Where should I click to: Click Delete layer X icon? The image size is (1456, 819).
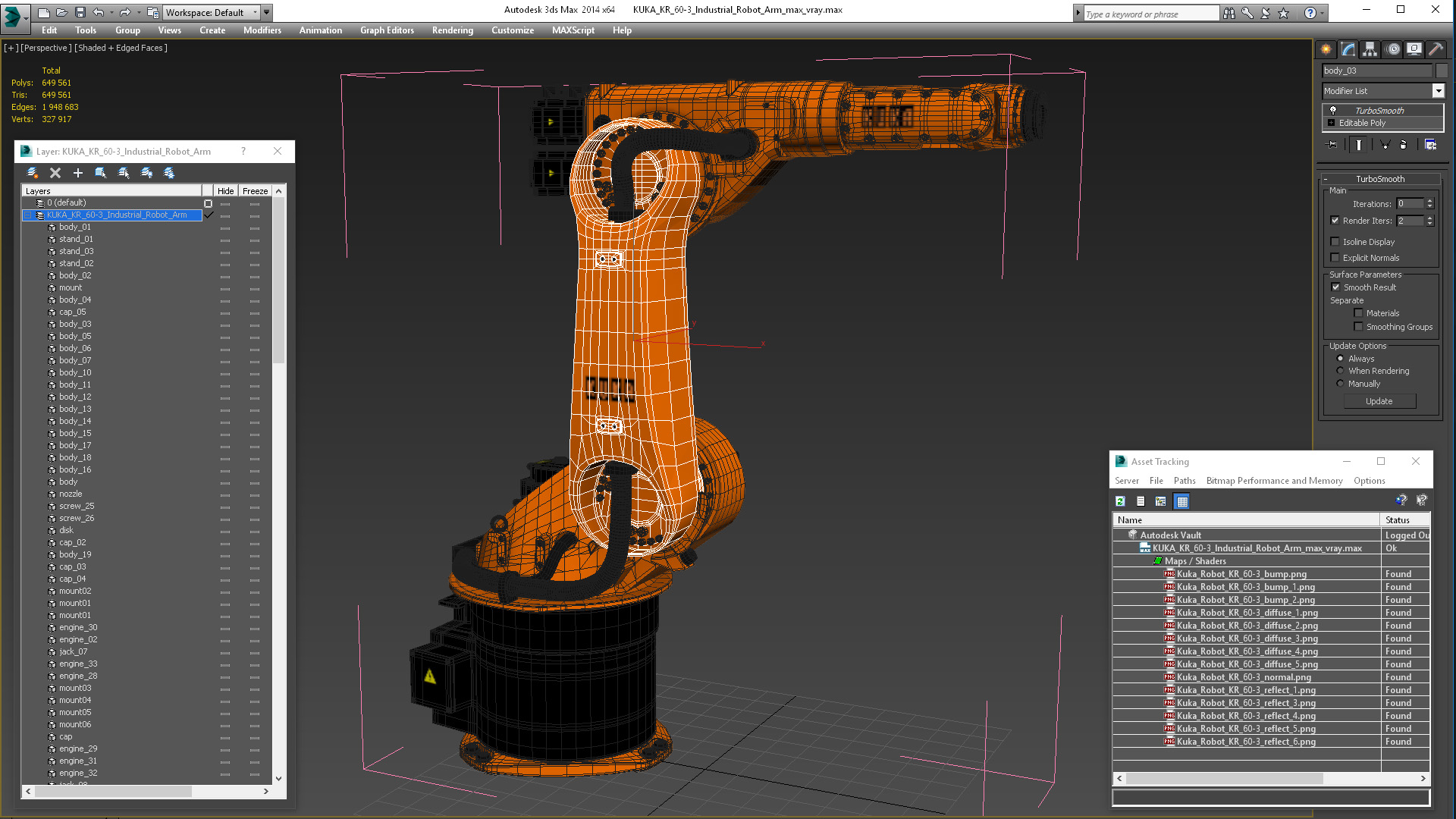tap(55, 173)
